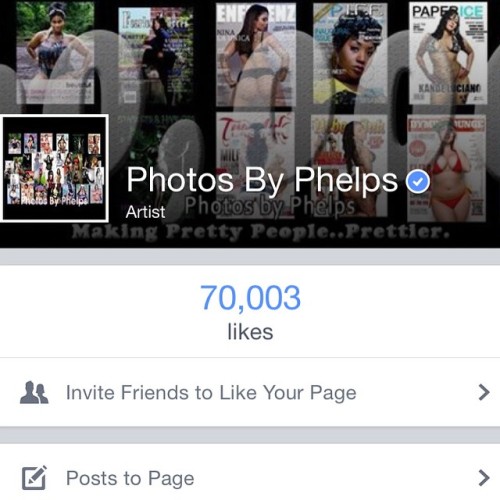Viewport: 500px width, 500px height.
Task: Expand Posts to Page chevron
Action: click(484, 478)
